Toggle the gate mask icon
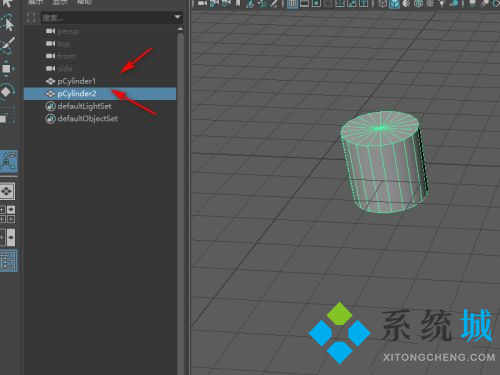The image size is (500, 375). [328, 4]
